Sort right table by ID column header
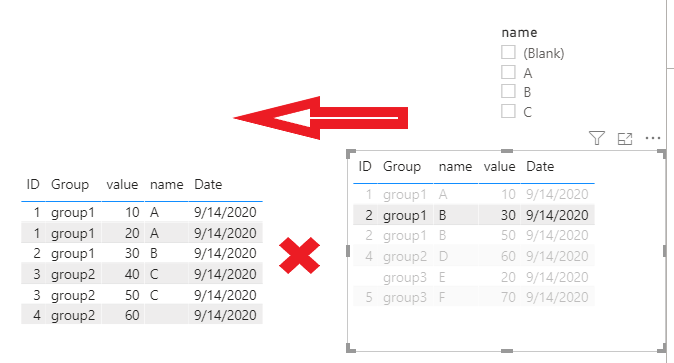The image size is (674, 363). click(365, 166)
